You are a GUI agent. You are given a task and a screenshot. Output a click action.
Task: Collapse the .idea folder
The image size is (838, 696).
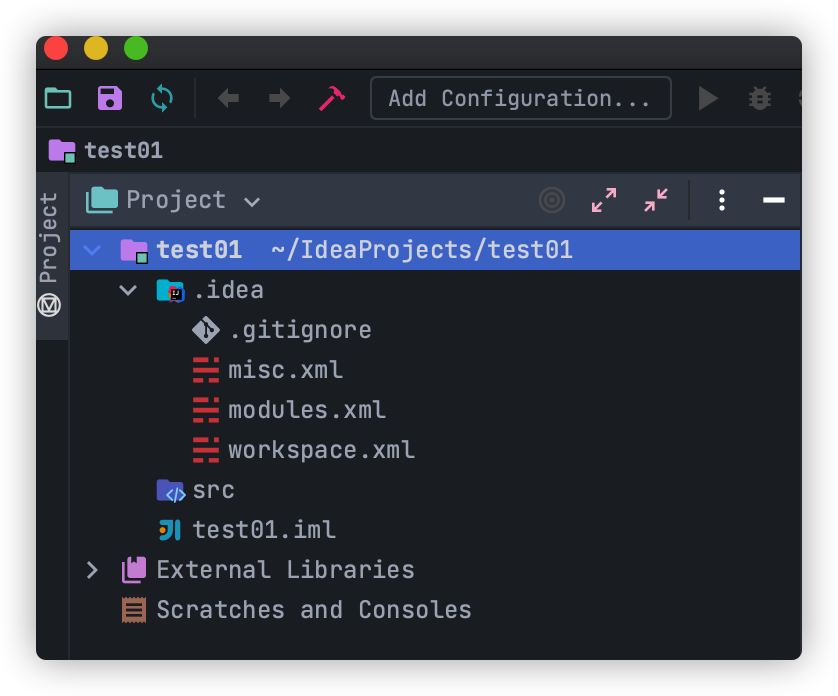pyautogui.click(x=128, y=290)
